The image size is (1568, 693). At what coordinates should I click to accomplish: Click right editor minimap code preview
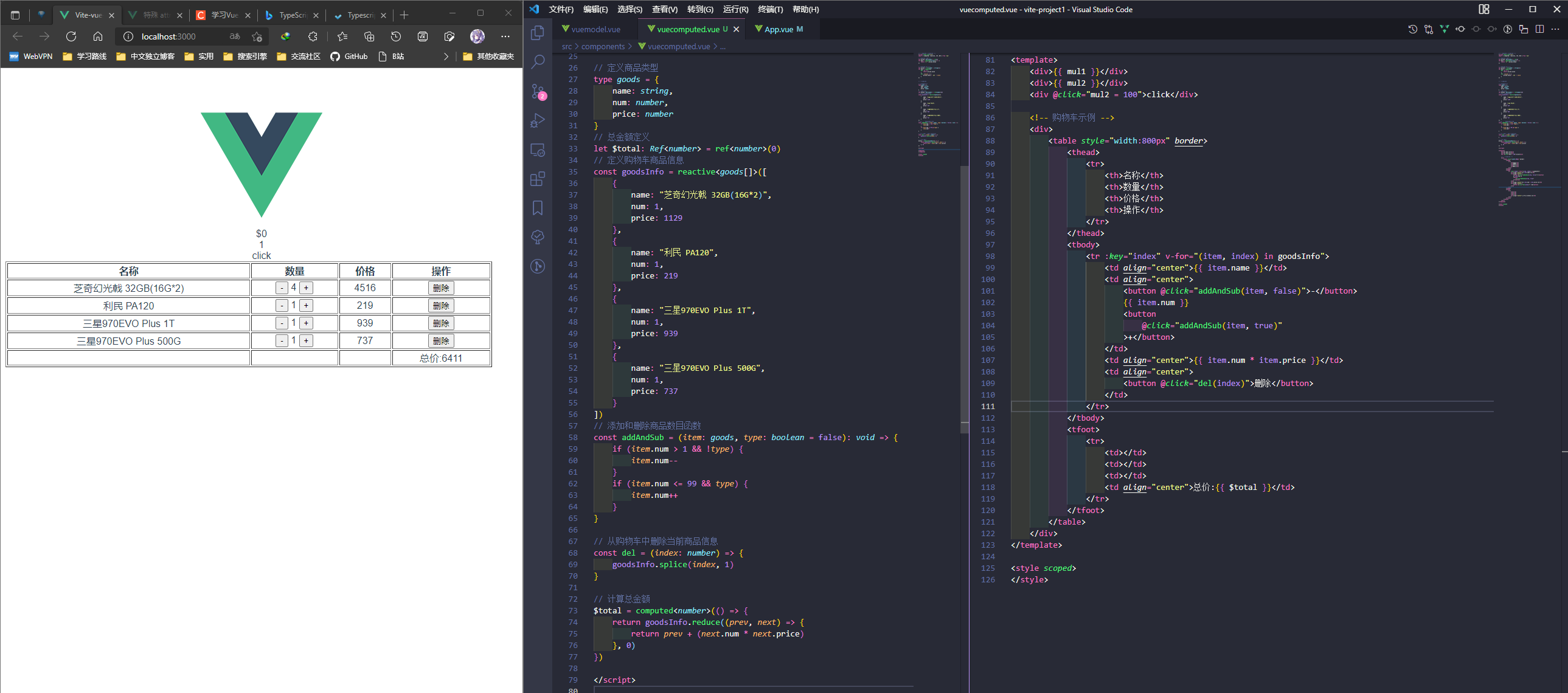1528,129
